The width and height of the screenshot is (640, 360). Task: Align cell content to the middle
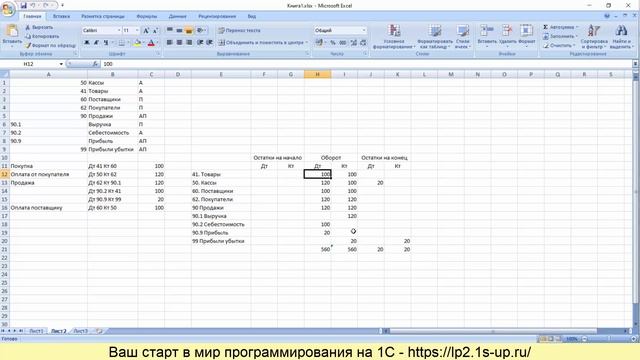pos(179,30)
